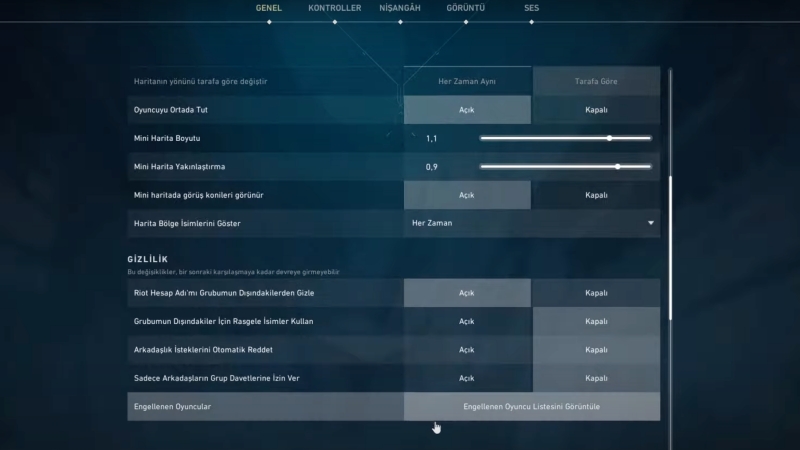Image resolution: width=800 pixels, height=450 pixels.
Task: Set Oyuncuyu Ortada Tut to Kapalı
Action: click(x=596, y=110)
